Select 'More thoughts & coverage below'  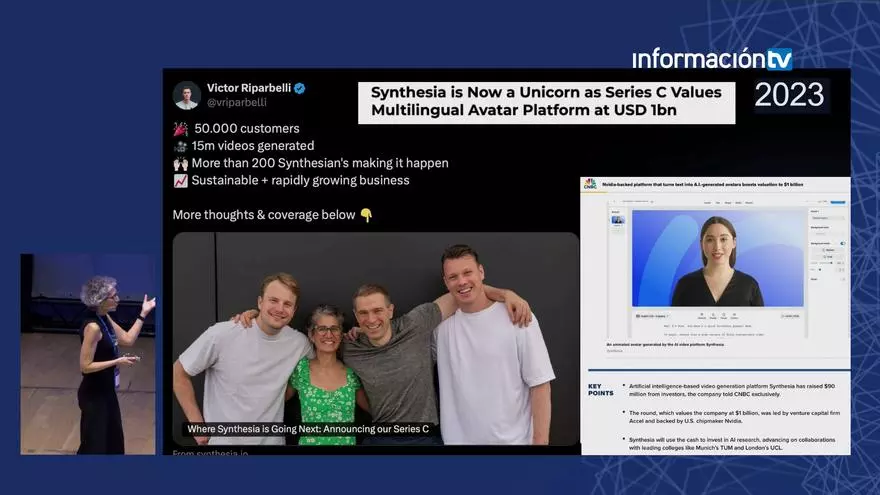point(264,215)
